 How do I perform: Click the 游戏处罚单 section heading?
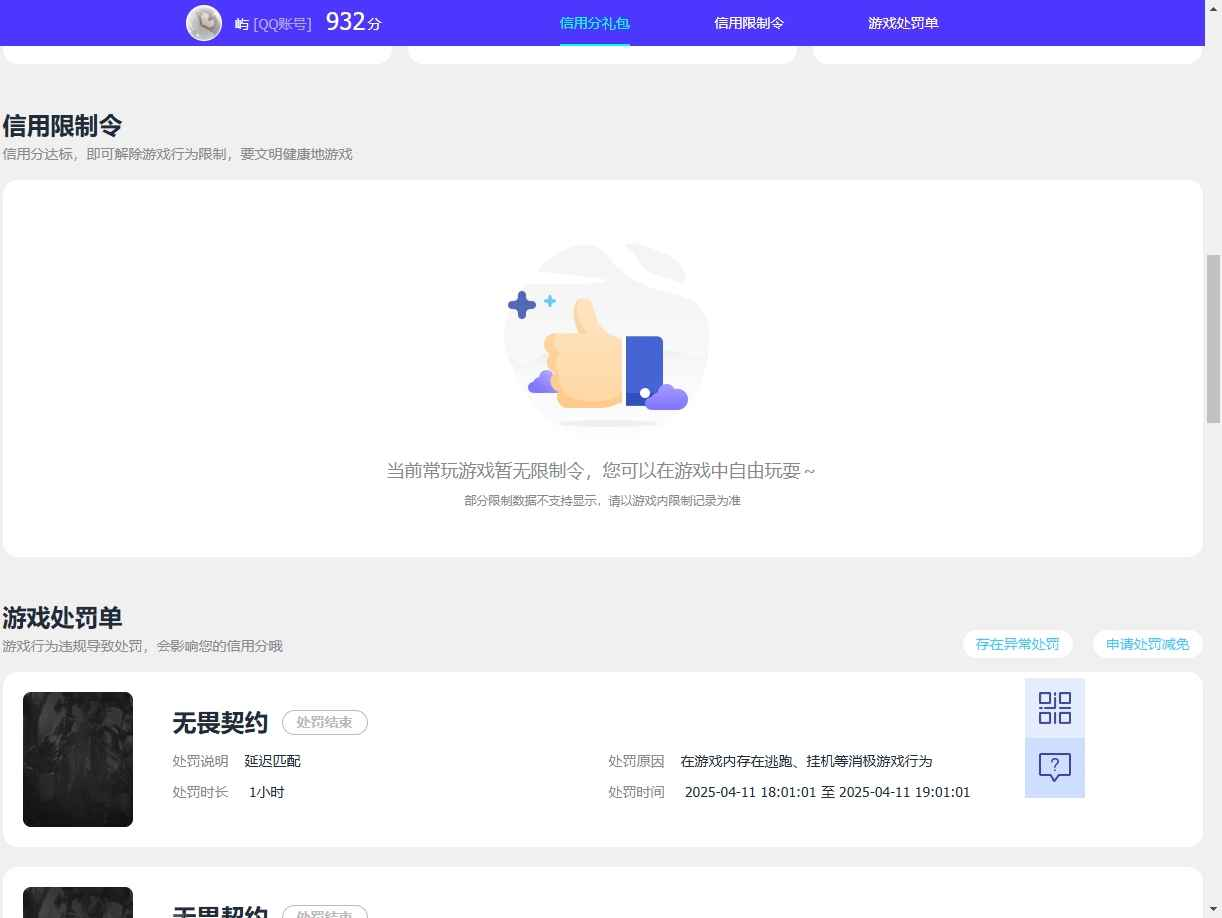tap(62, 618)
